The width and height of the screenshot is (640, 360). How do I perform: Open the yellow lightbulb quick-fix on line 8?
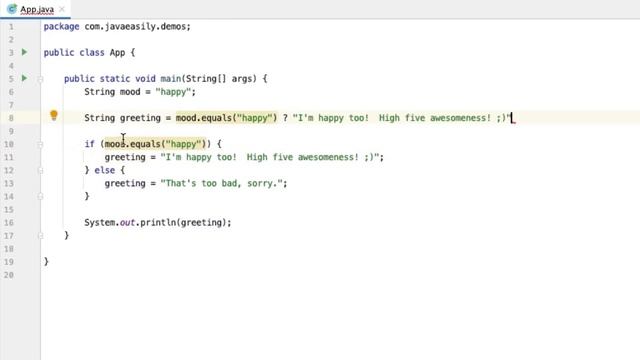point(54,116)
